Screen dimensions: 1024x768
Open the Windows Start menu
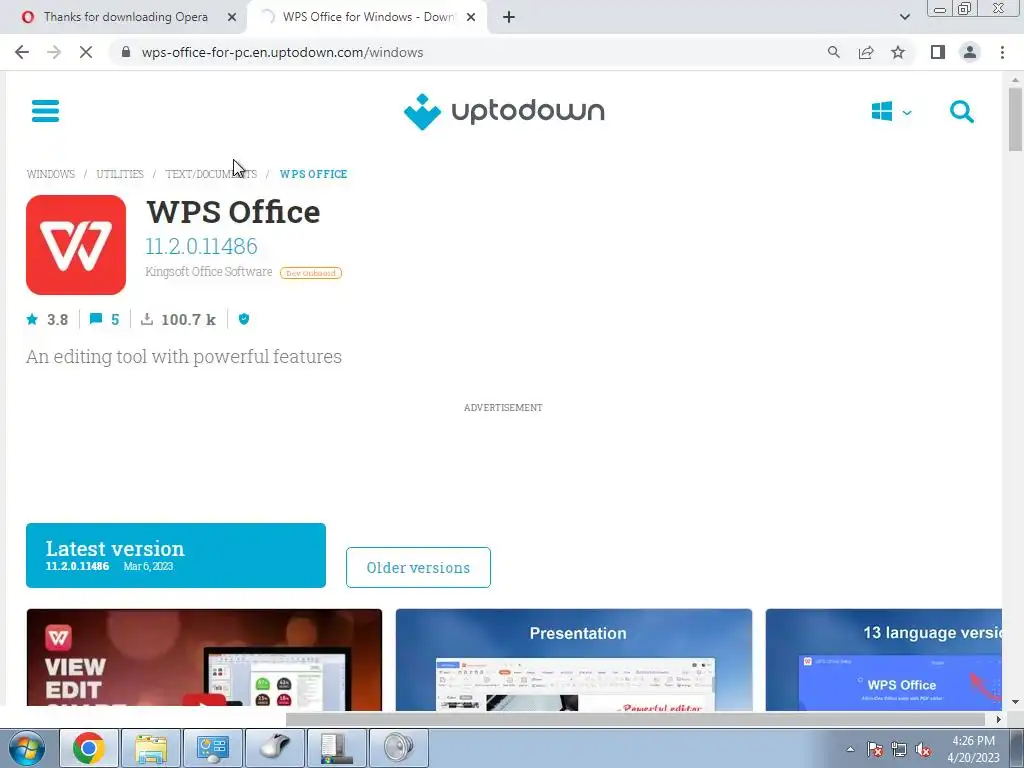(27, 748)
